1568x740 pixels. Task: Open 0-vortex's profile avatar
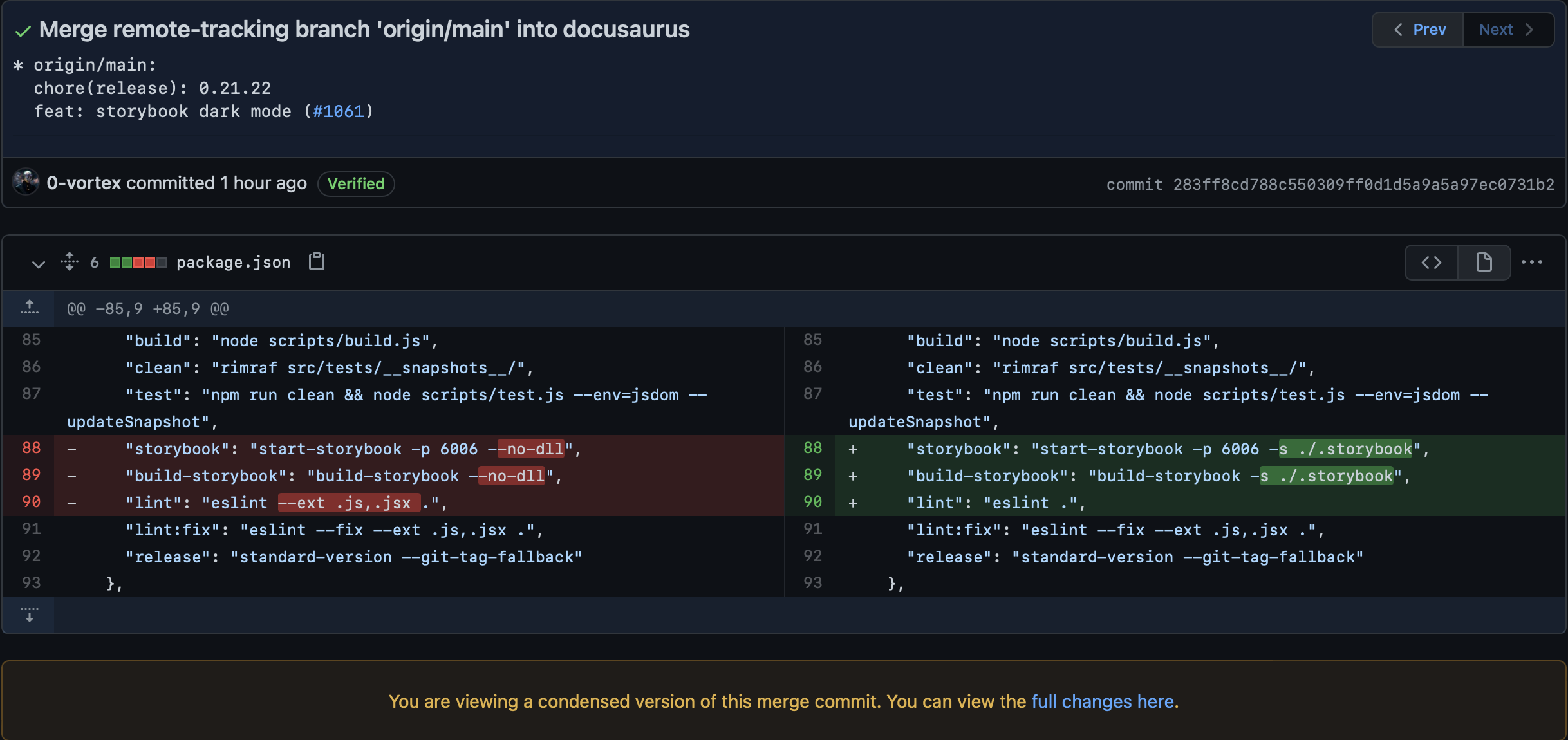26,183
